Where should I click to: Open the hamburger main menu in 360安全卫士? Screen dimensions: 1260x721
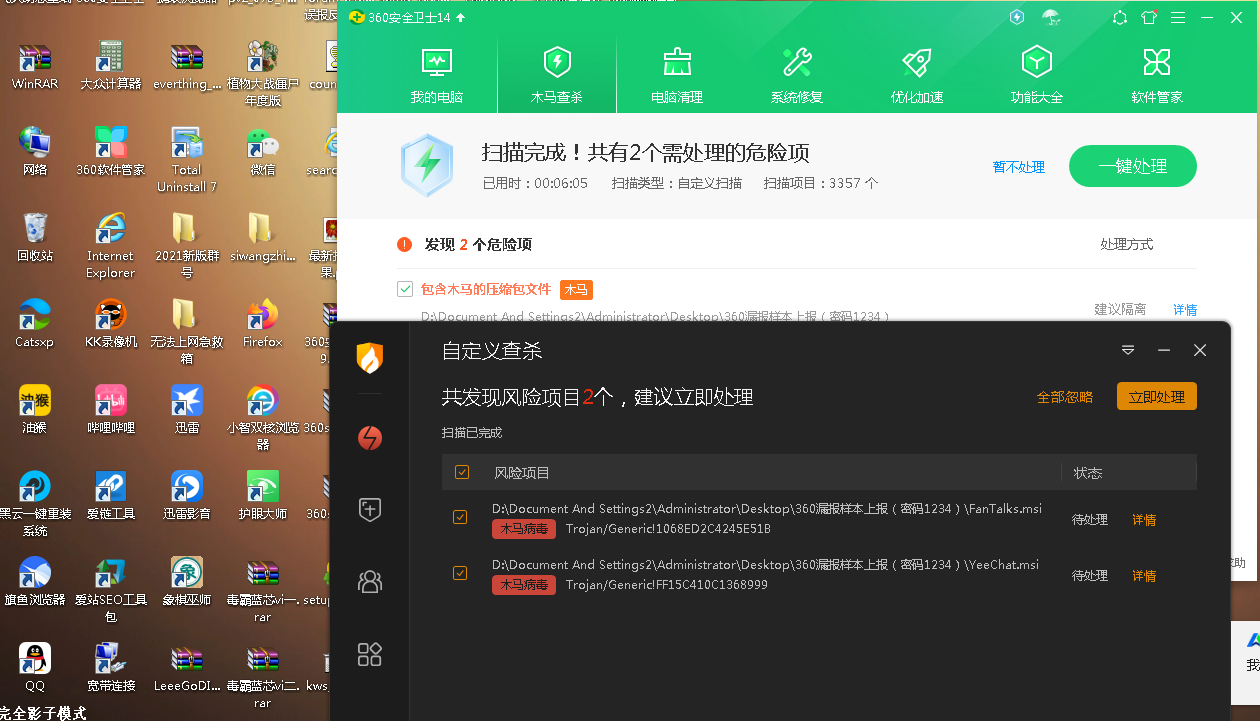click(1179, 17)
